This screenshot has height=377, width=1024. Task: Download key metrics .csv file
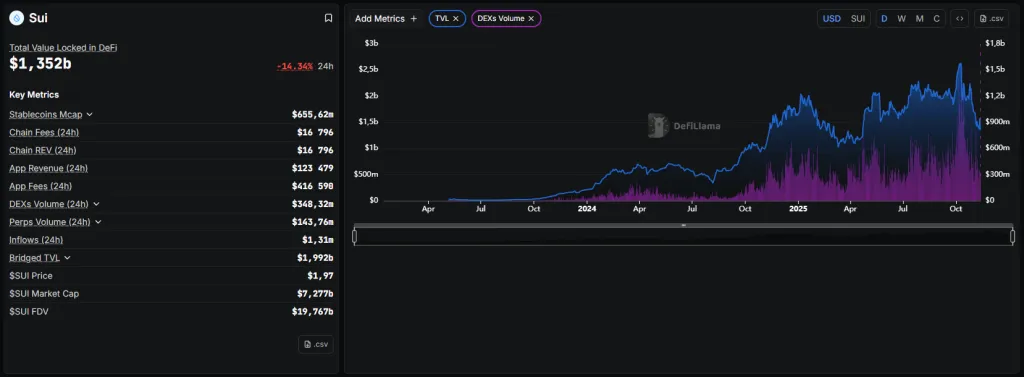point(315,344)
